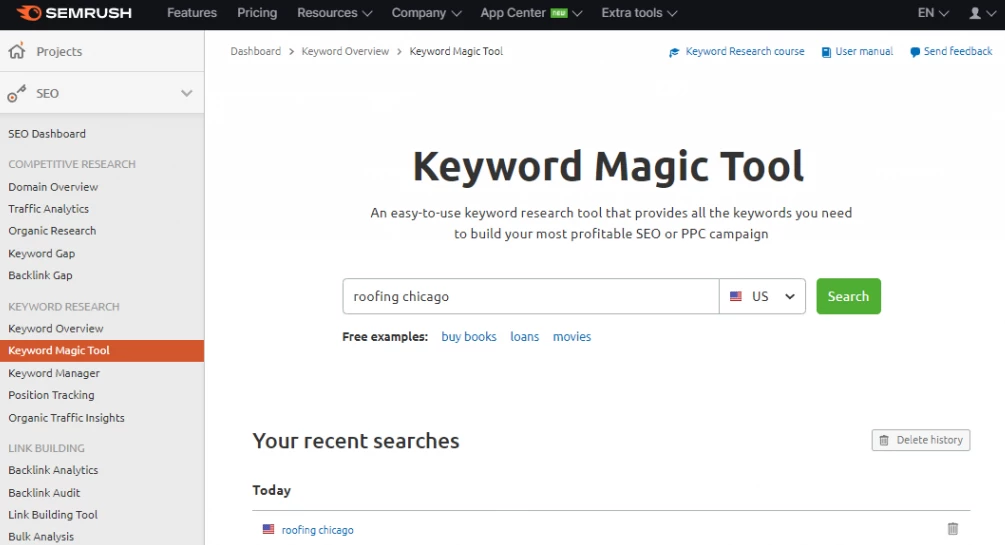Open the Projects home icon

click(17, 51)
